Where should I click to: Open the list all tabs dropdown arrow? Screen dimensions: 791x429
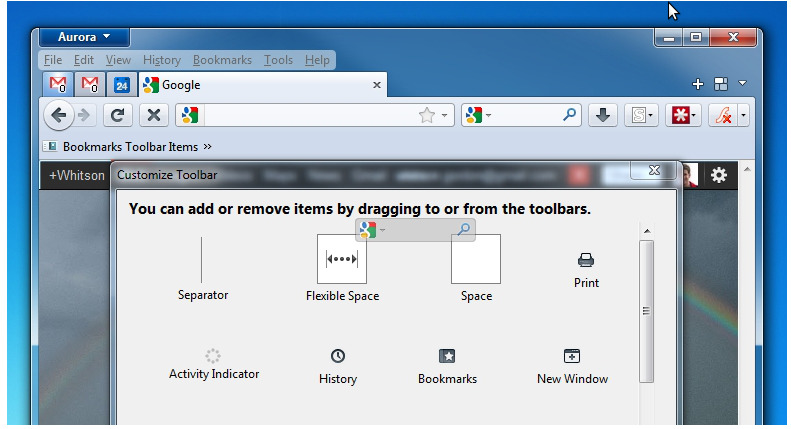pyautogui.click(x=743, y=84)
